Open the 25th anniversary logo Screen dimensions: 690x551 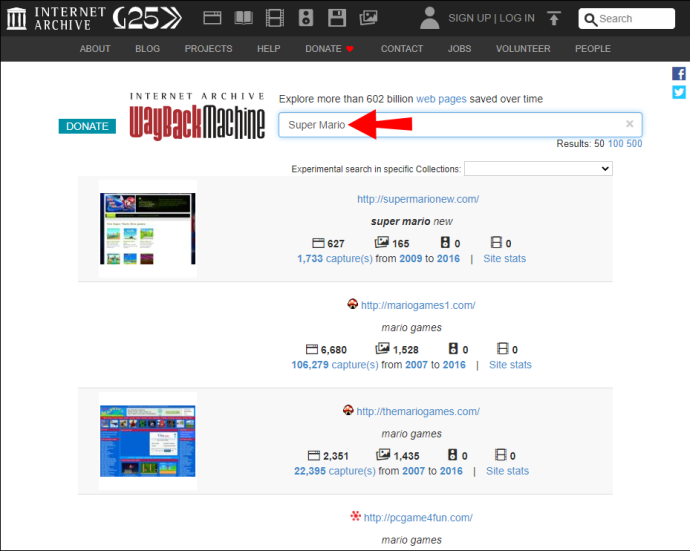coord(147,18)
